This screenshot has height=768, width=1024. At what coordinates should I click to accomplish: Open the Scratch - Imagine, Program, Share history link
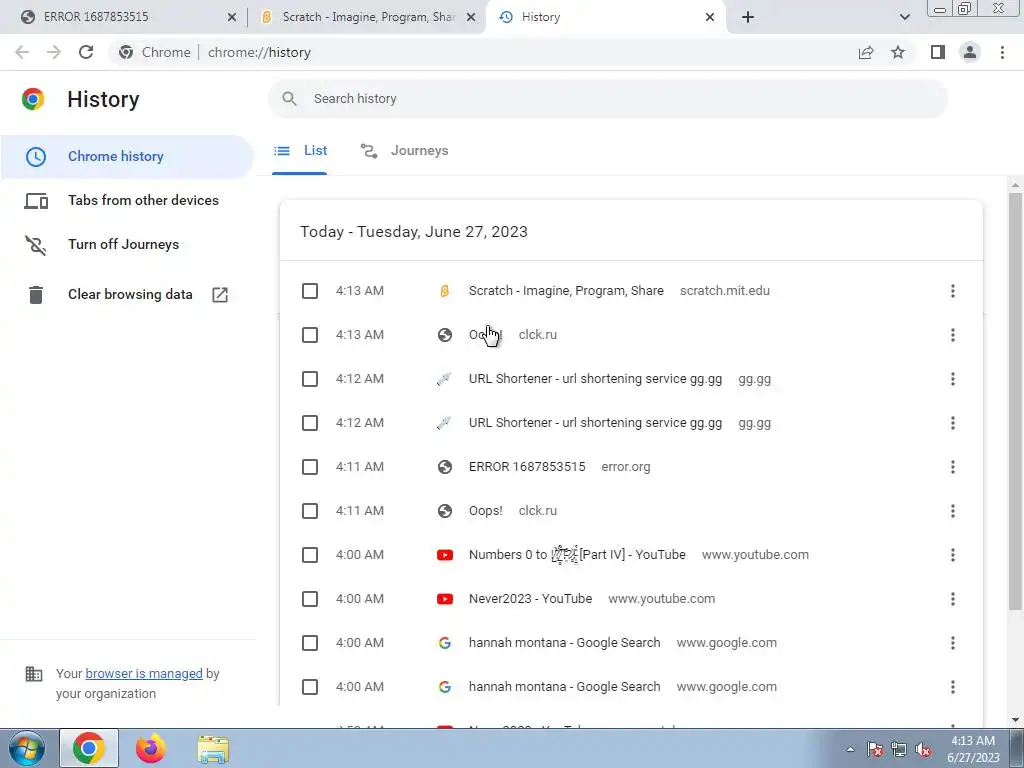[566, 291]
